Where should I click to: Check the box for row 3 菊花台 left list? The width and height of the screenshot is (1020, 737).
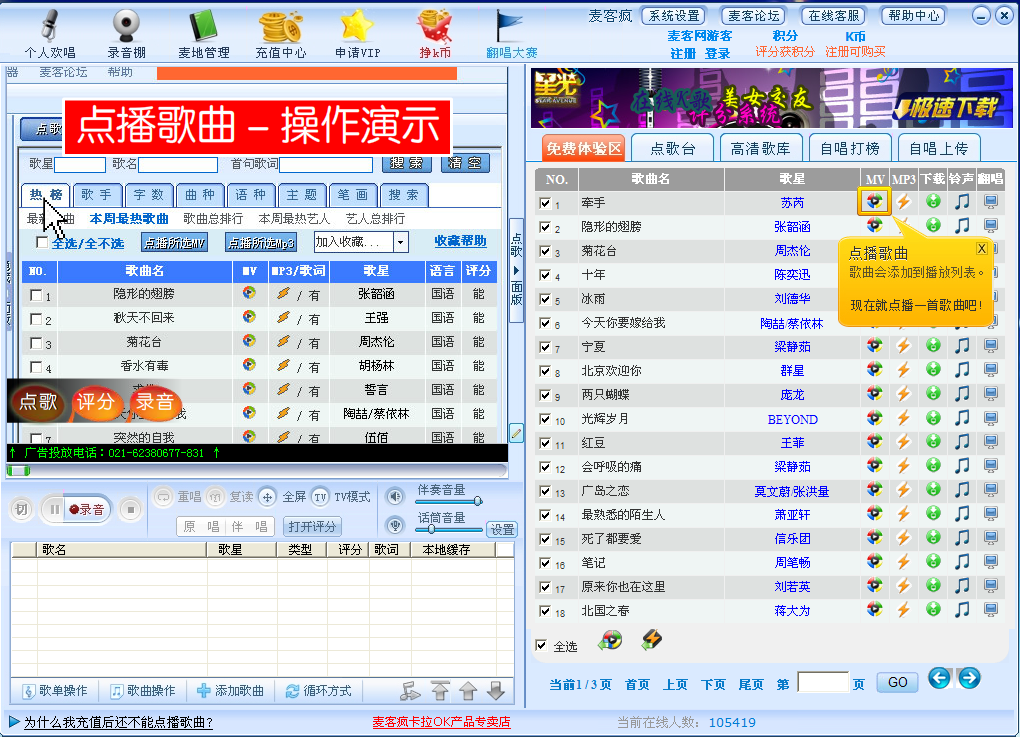36,343
